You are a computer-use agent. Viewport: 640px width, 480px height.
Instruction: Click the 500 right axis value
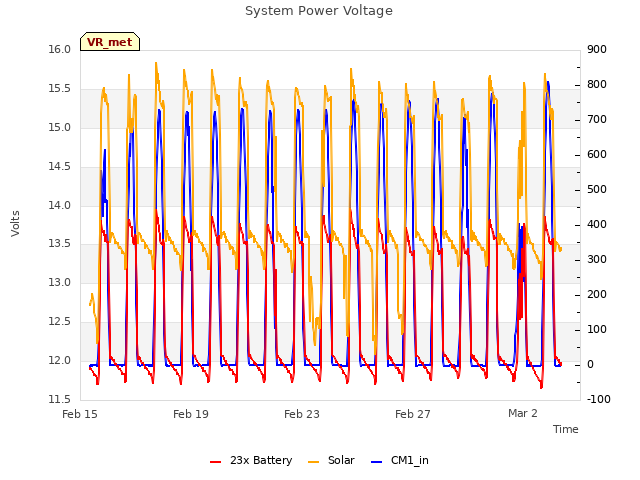click(x=597, y=189)
